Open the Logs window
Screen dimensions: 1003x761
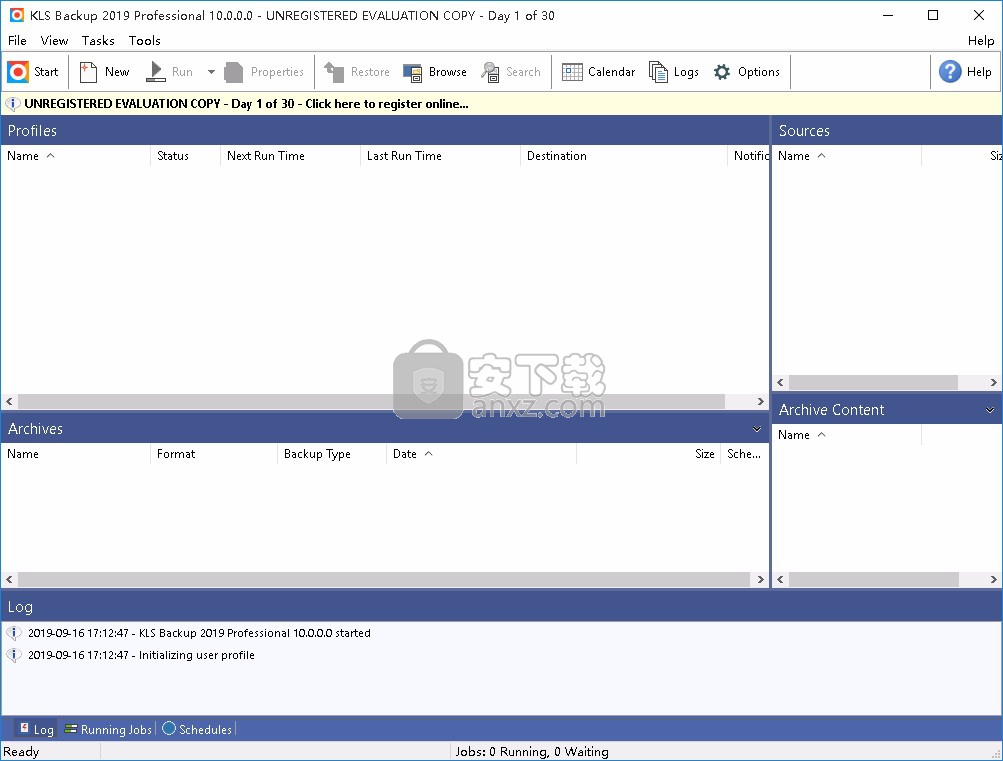674,72
